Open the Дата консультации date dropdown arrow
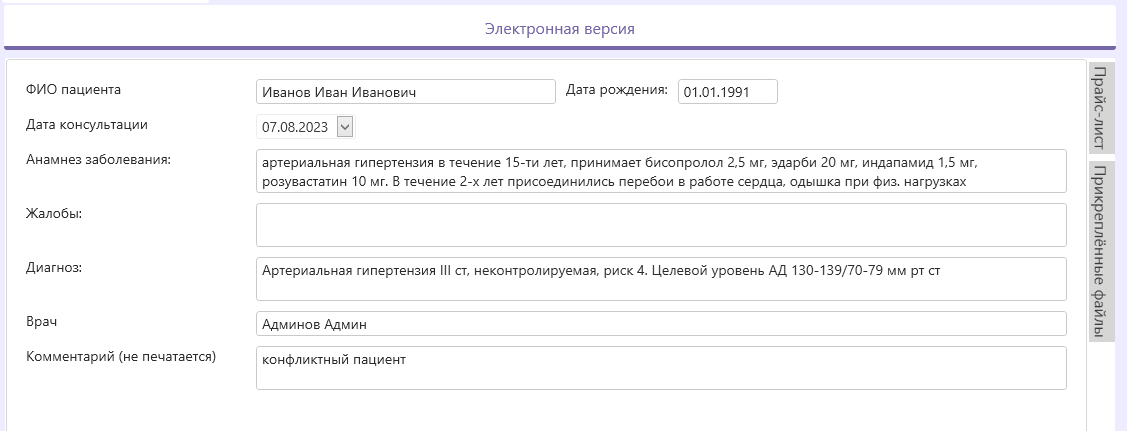Viewport: 1127px width, 431px height. coord(345,127)
